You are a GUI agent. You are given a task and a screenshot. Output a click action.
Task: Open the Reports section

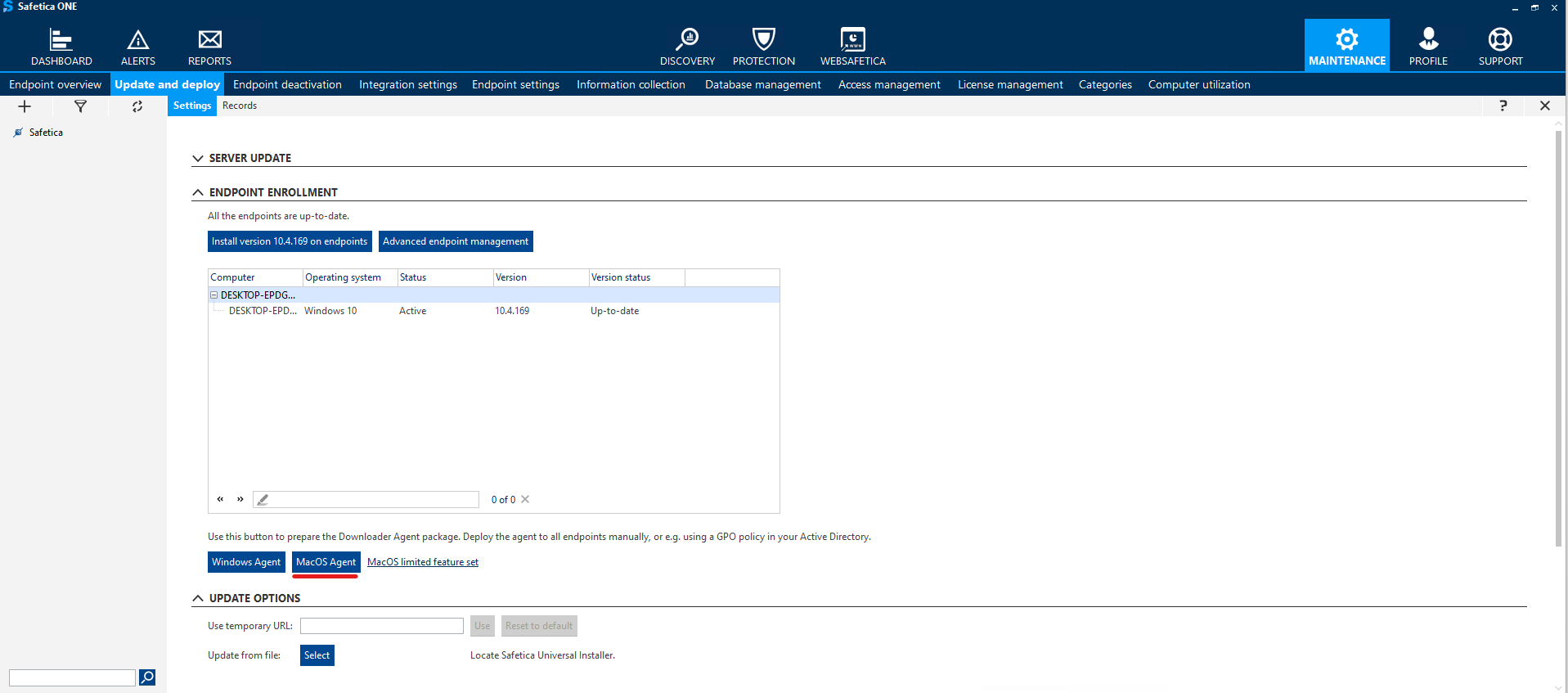click(x=209, y=47)
